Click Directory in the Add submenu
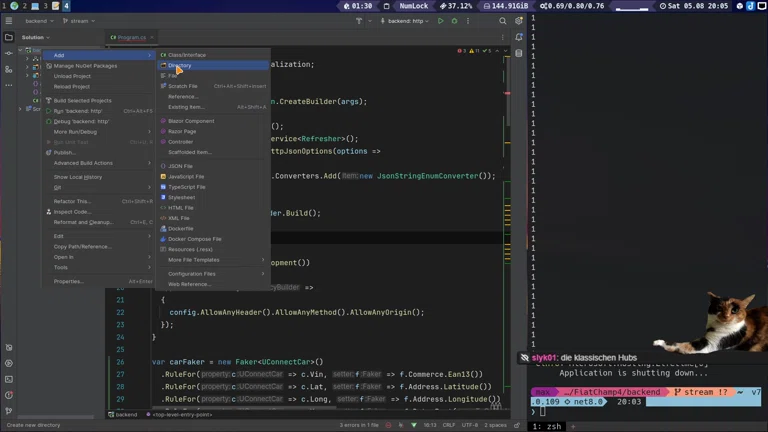768x432 pixels. [180, 66]
